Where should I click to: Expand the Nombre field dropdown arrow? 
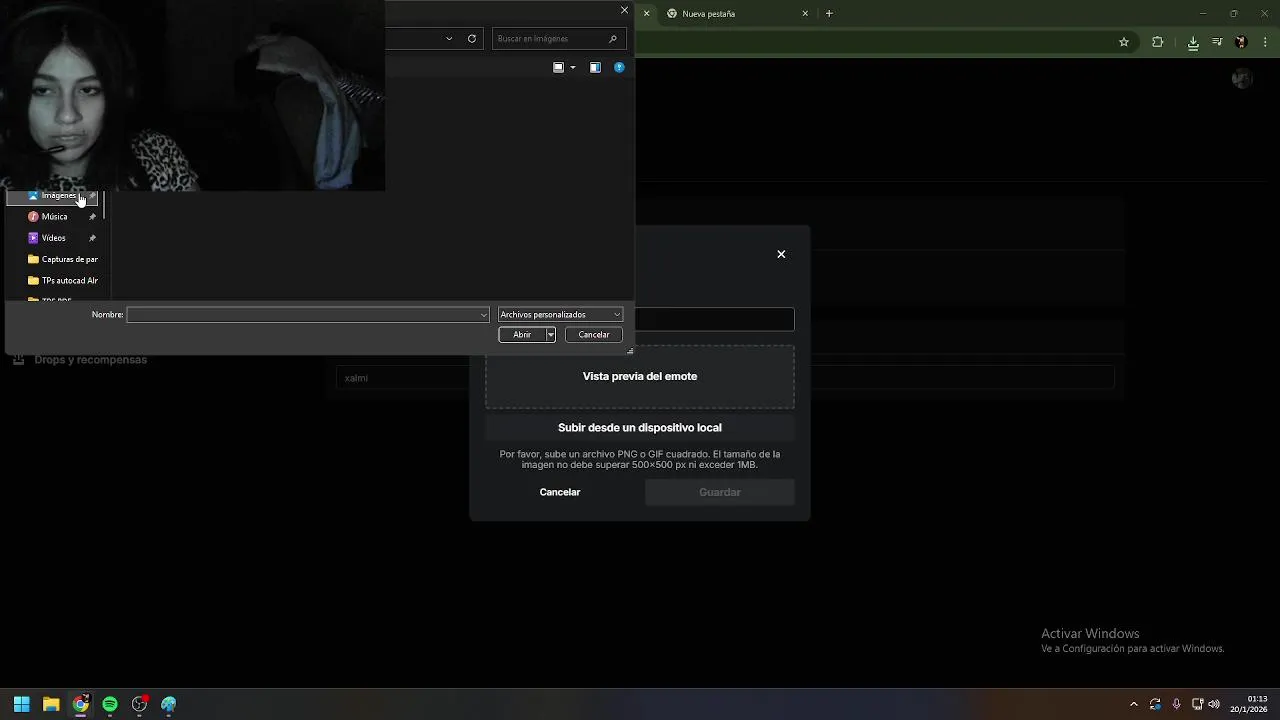[x=484, y=315]
